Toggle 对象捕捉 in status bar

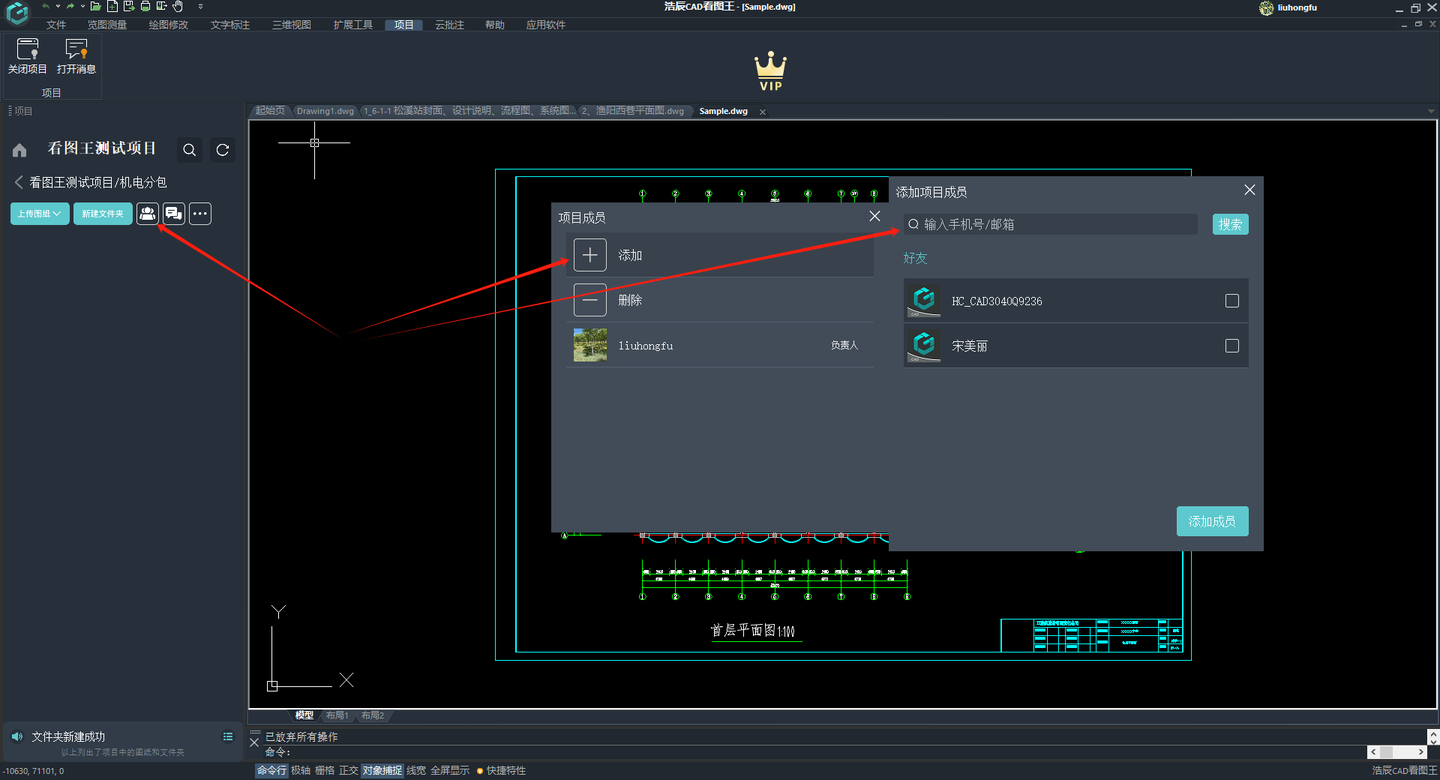pos(382,771)
